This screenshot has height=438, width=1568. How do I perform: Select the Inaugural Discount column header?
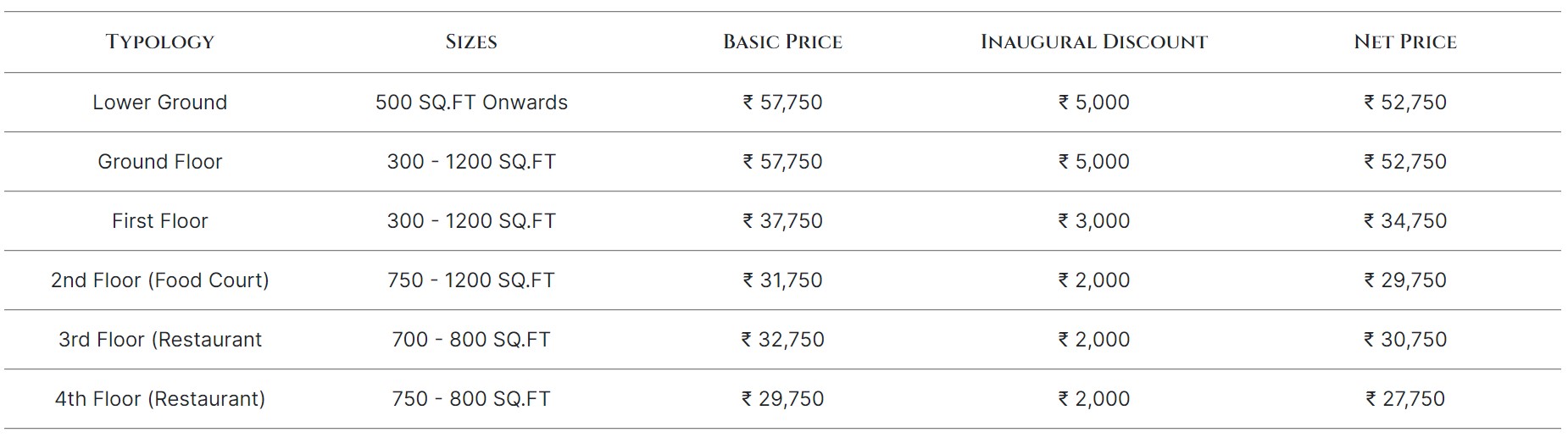point(1093,42)
